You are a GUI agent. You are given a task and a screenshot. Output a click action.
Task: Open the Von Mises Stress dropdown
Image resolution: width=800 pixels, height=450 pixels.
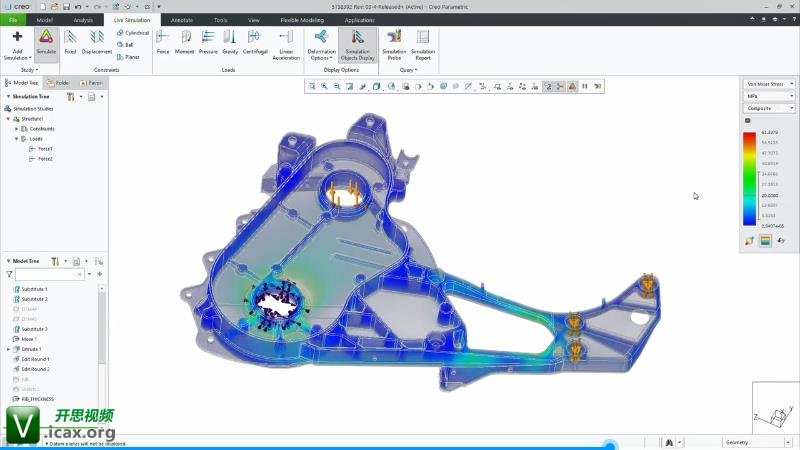point(769,84)
